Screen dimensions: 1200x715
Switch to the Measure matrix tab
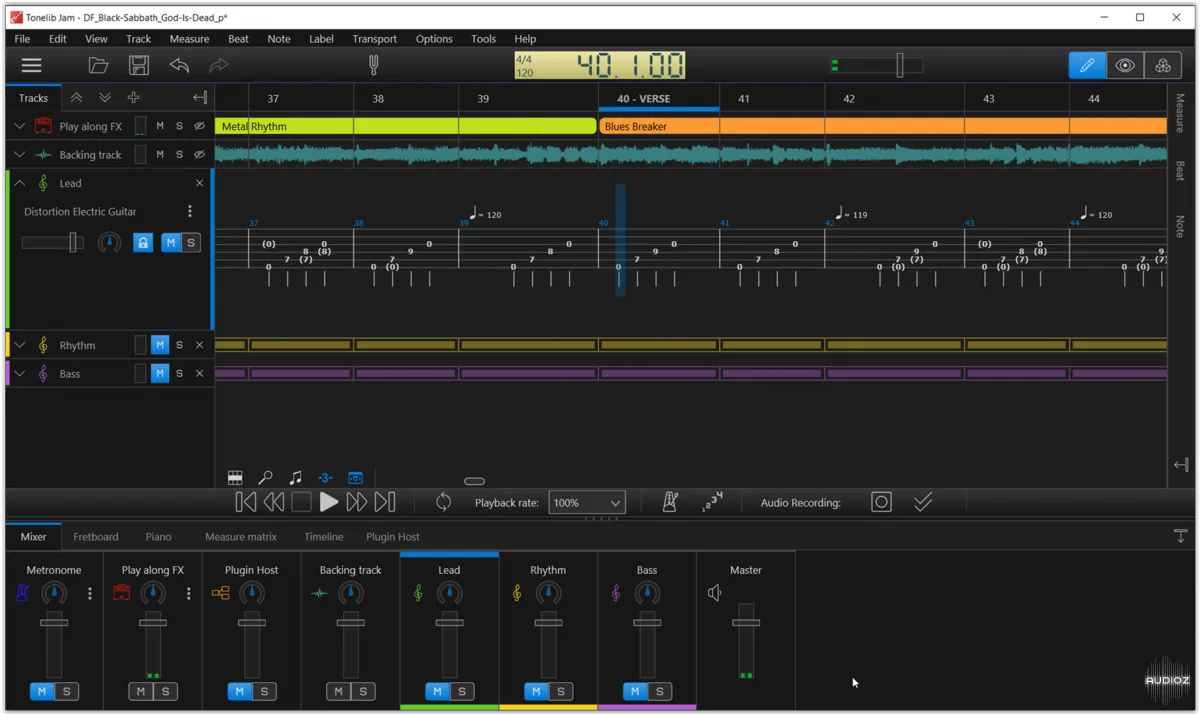241,536
